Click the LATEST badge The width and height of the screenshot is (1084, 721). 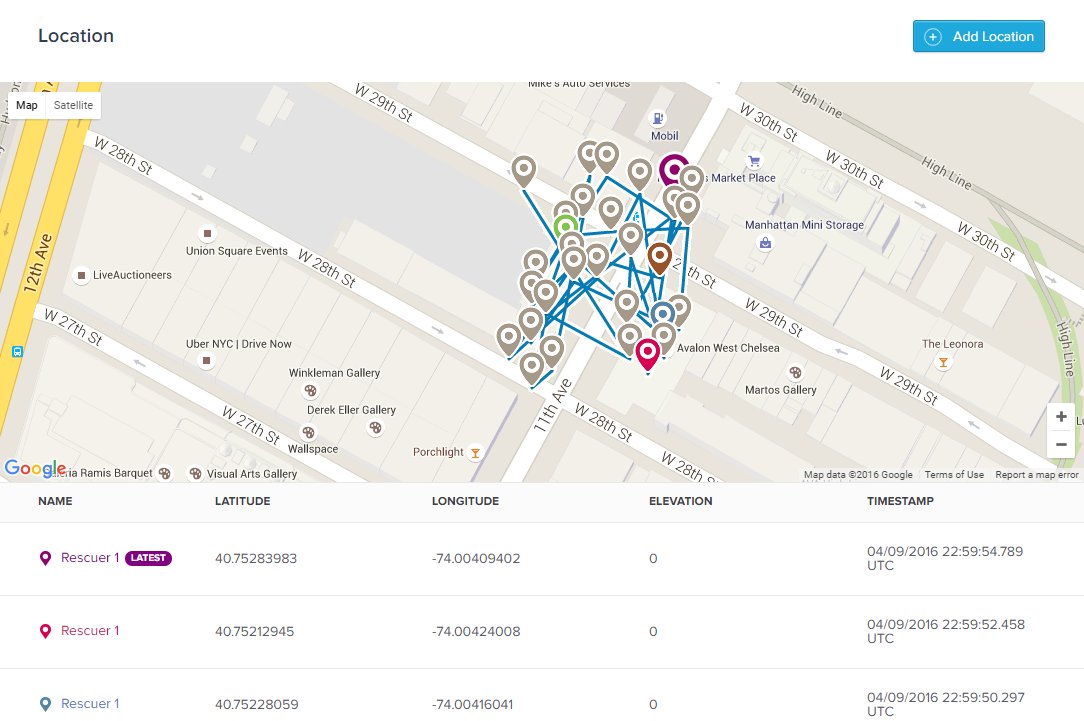click(x=149, y=558)
